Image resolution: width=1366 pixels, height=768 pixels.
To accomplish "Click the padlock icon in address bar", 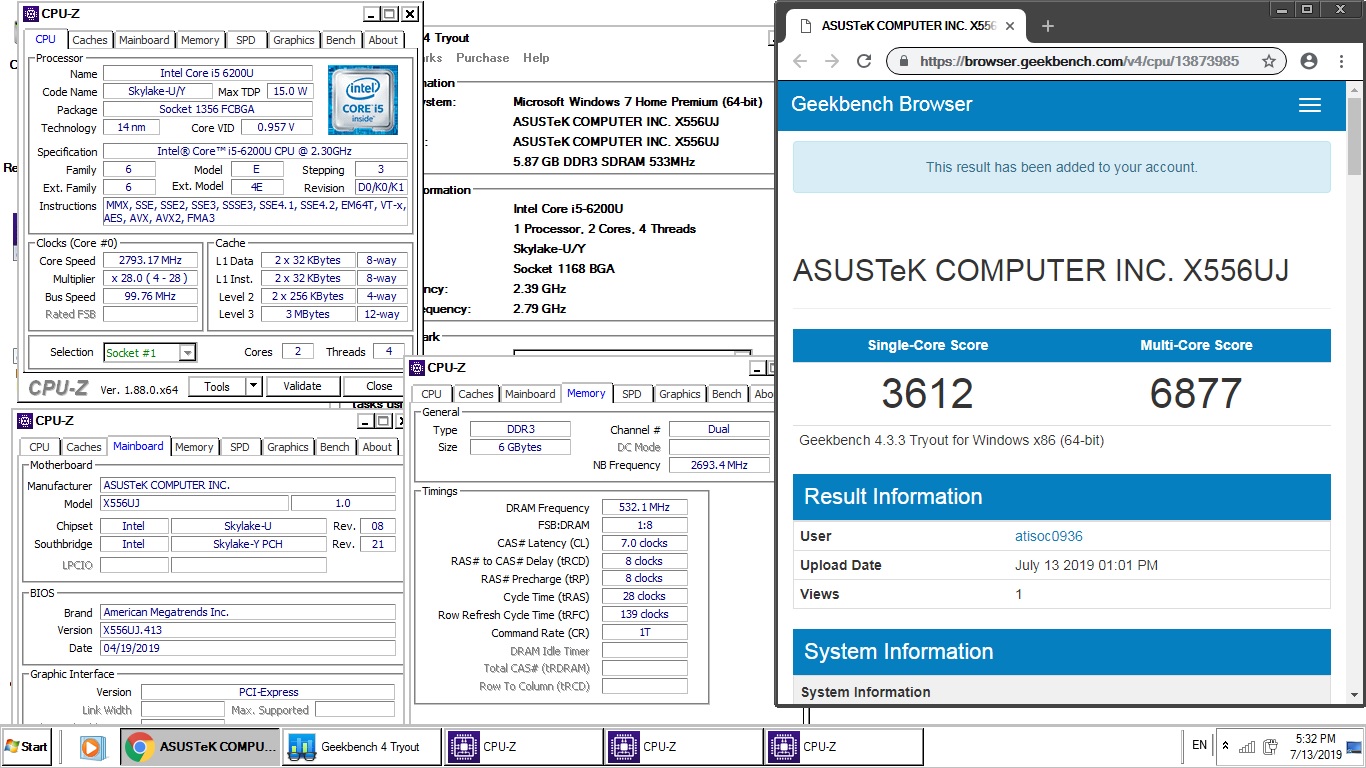I will coord(904,61).
